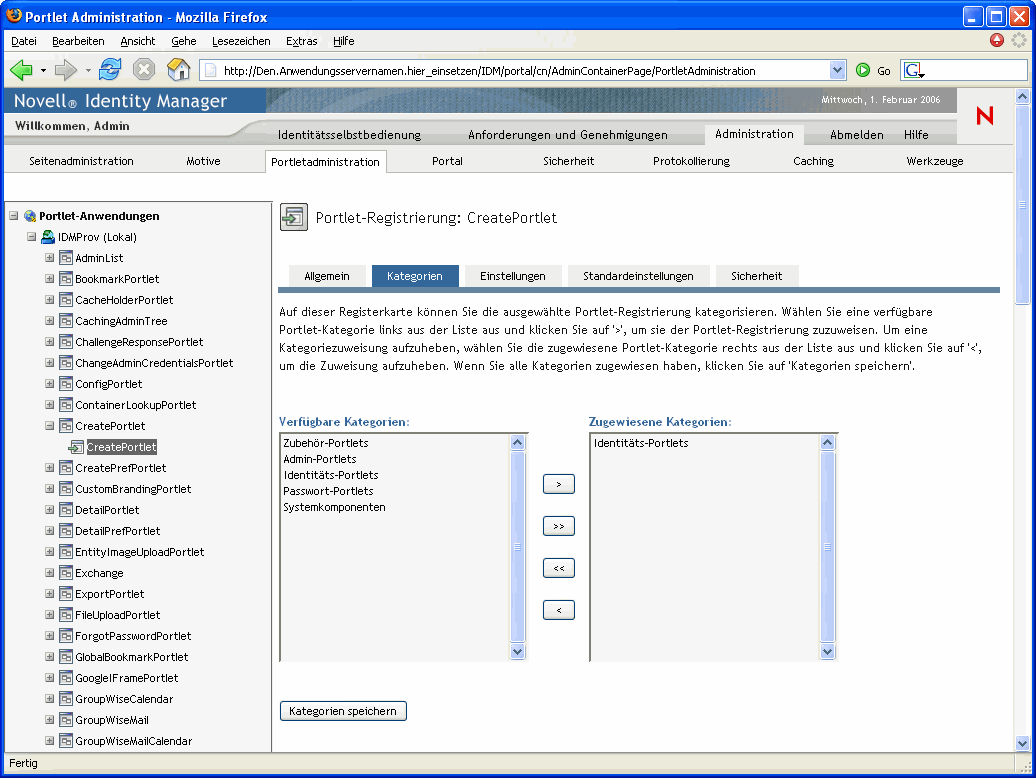
Task: Click the Stop loading icon
Action: pyautogui.click(x=143, y=69)
